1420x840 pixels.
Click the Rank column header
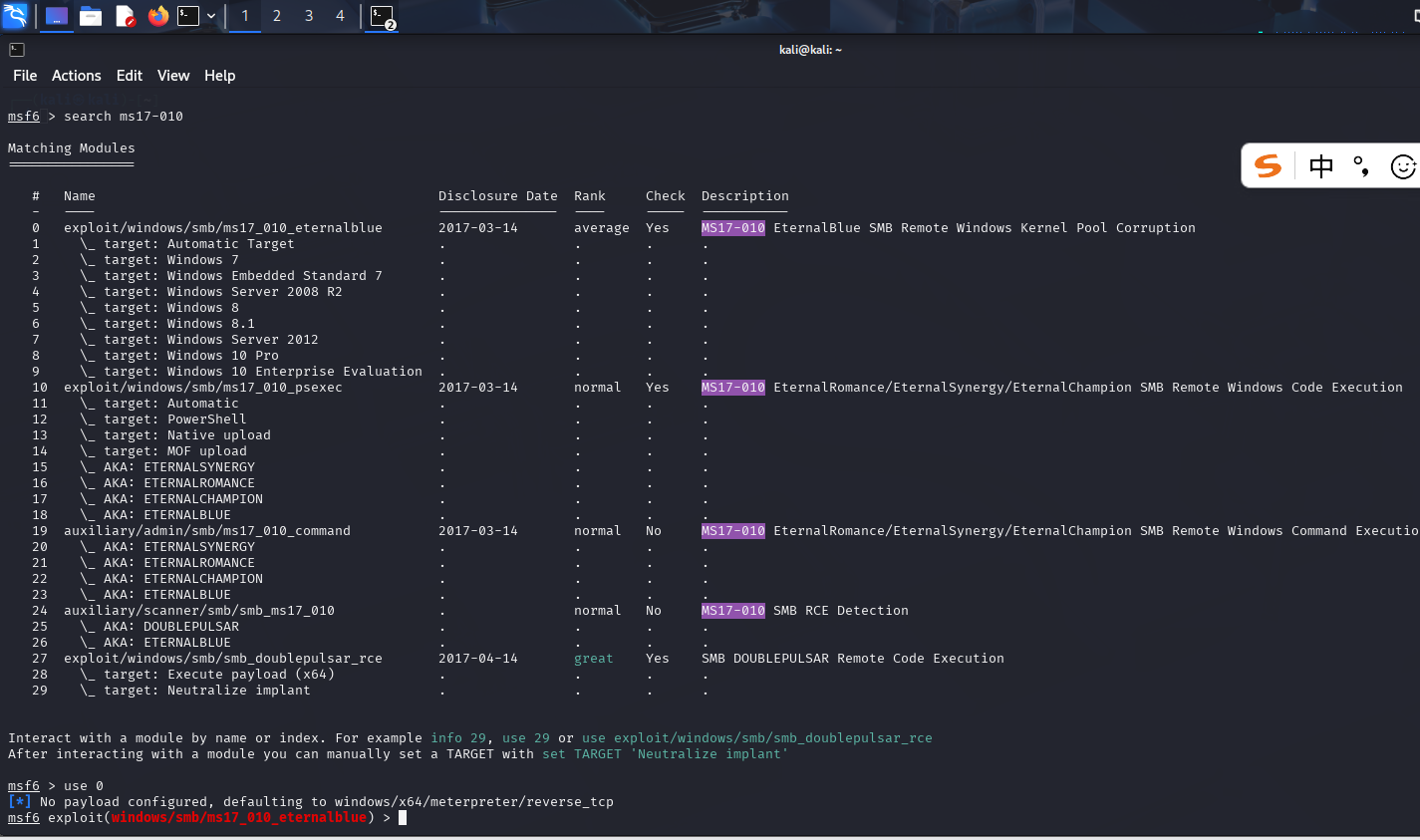tap(590, 196)
